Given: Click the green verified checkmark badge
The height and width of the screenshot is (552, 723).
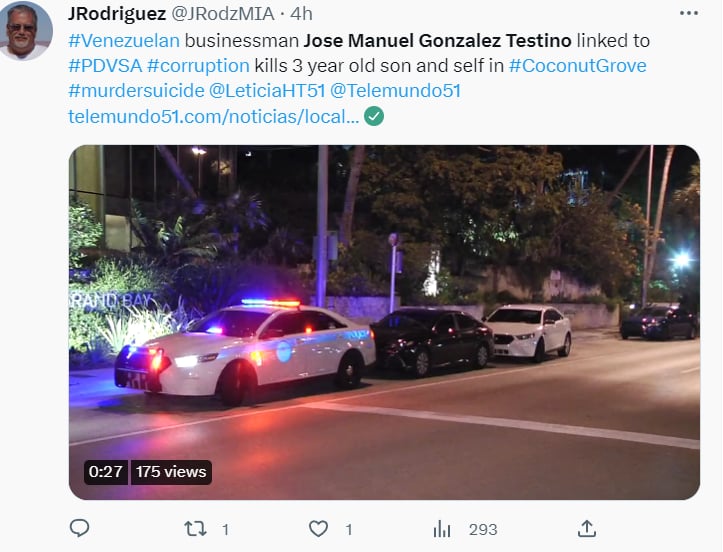Looking at the screenshot, I should pyautogui.click(x=374, y=116).
